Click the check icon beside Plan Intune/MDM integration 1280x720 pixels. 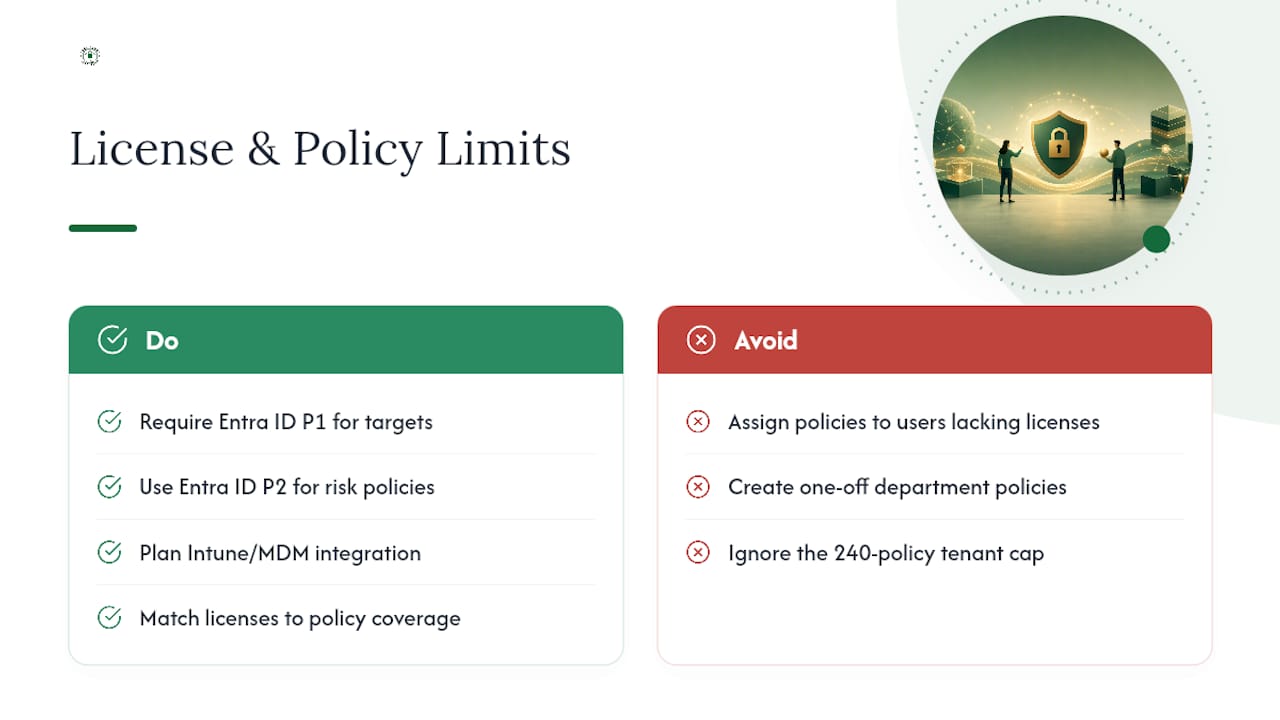(109, 553)
